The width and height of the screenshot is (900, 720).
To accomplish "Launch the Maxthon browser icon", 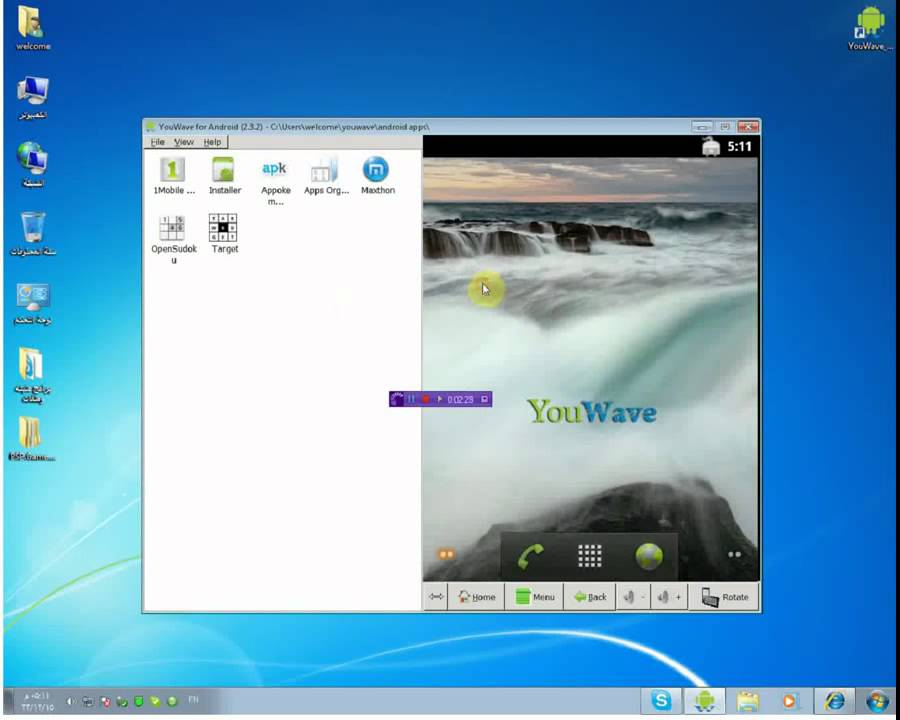I will click(x=377, y=176).
